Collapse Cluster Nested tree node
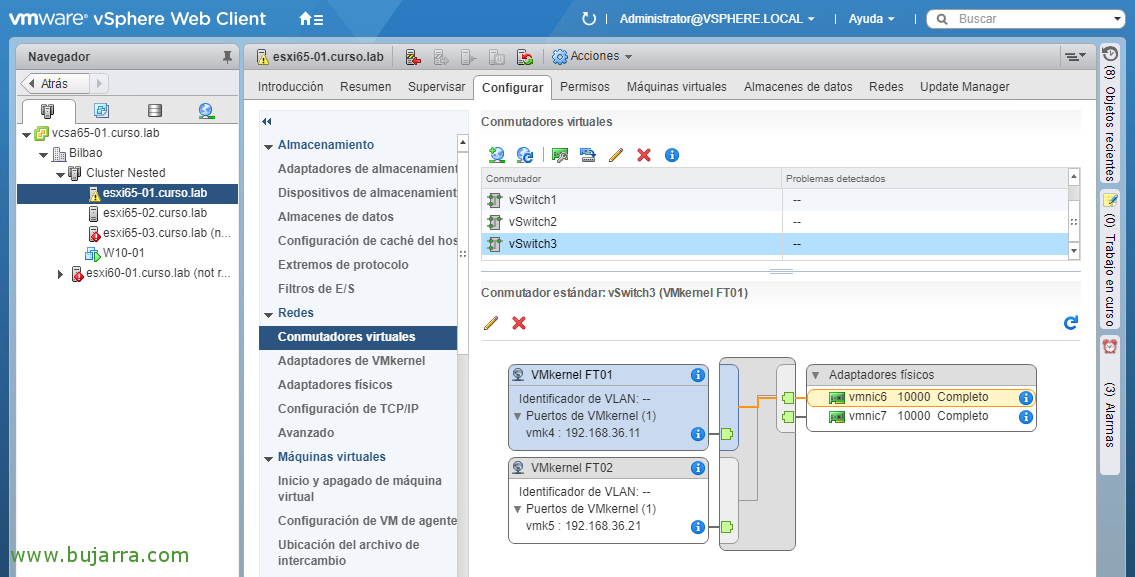Screen dimensions: 1135x577 pos(60,174)
